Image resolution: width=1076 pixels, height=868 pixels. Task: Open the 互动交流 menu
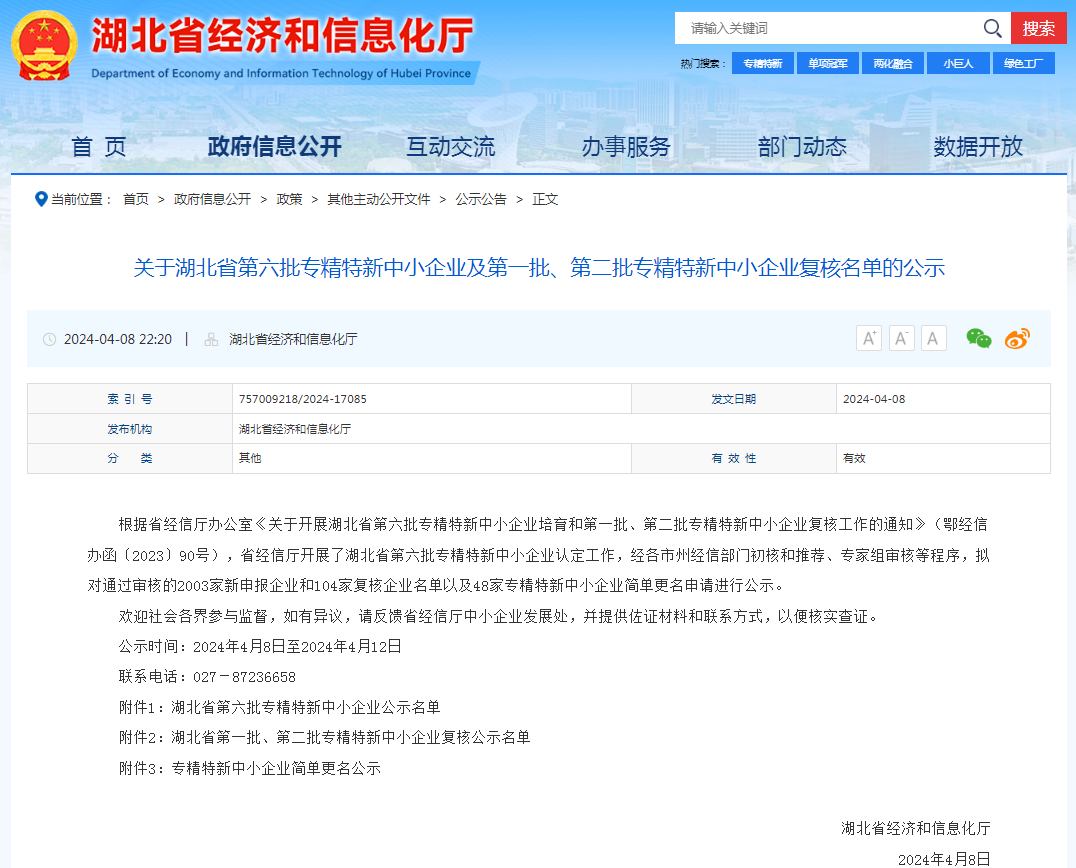click(x=452, y=146)
